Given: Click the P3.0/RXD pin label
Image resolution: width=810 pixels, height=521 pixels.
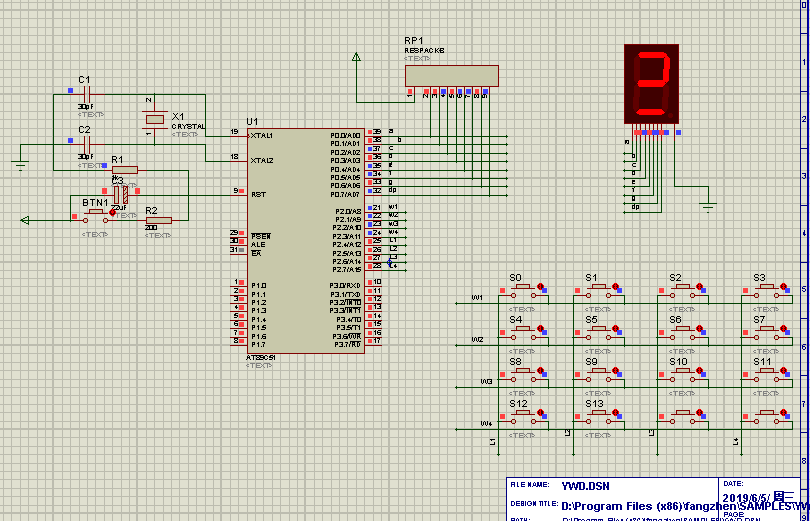Looking at the screenshot, I should pos(345,286).
